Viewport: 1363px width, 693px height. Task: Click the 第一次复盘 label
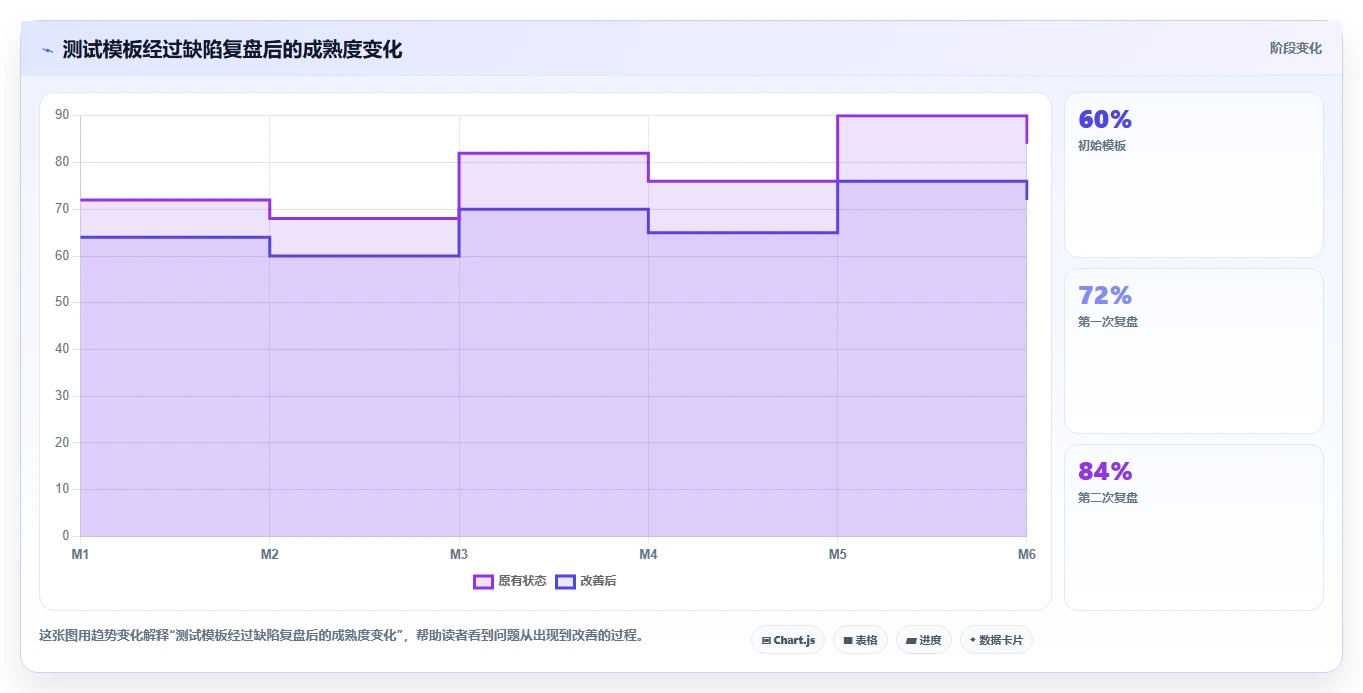[1108, 322]
